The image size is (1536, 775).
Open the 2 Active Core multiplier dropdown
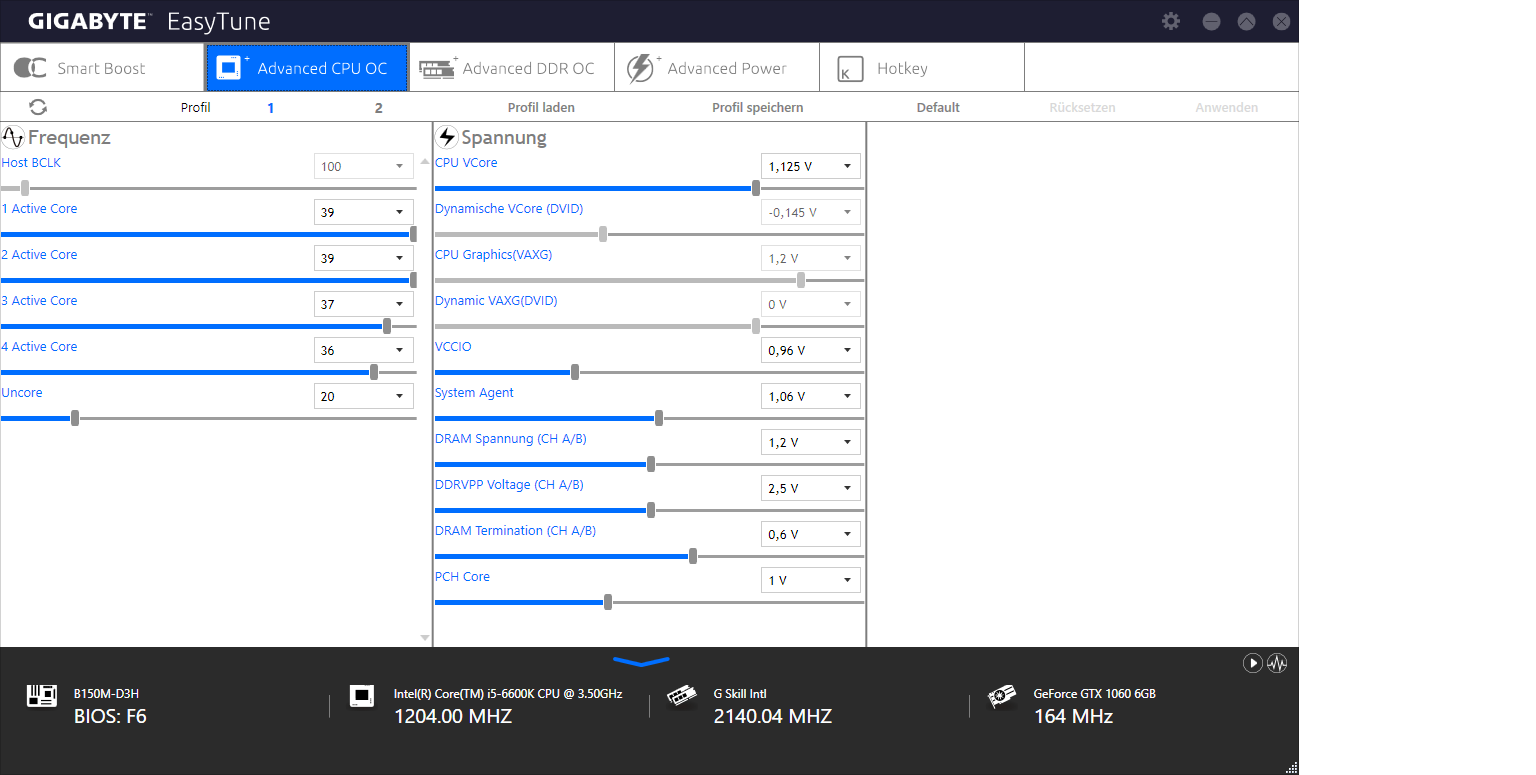(364, 258)
